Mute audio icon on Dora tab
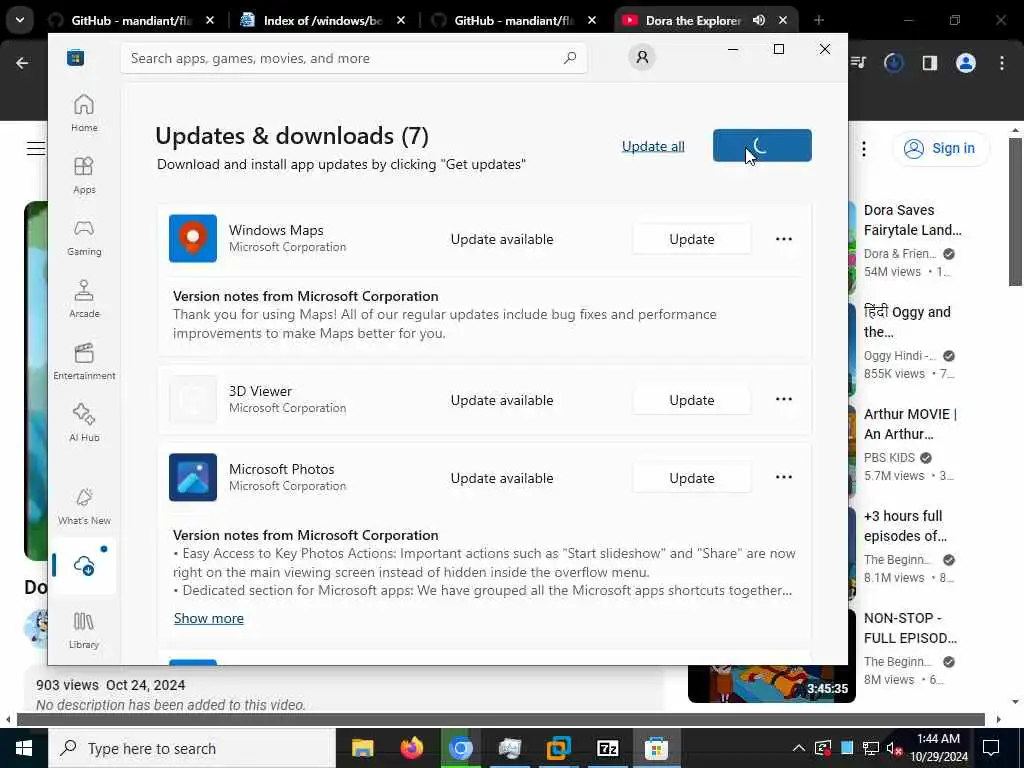1024x768 pixels. click(x=758, y=20)
